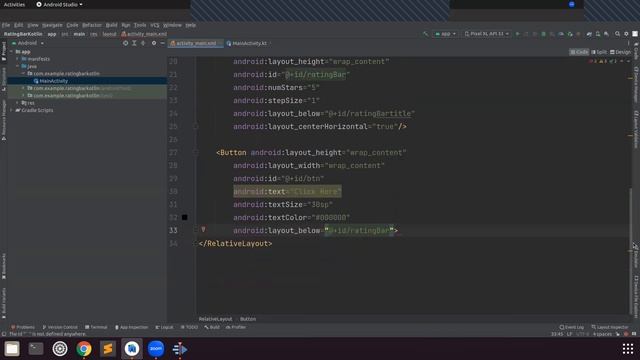Open the App Inspection tool window
Image resolution: width=640 pixels, height=360 pixels.
(131, 327)
